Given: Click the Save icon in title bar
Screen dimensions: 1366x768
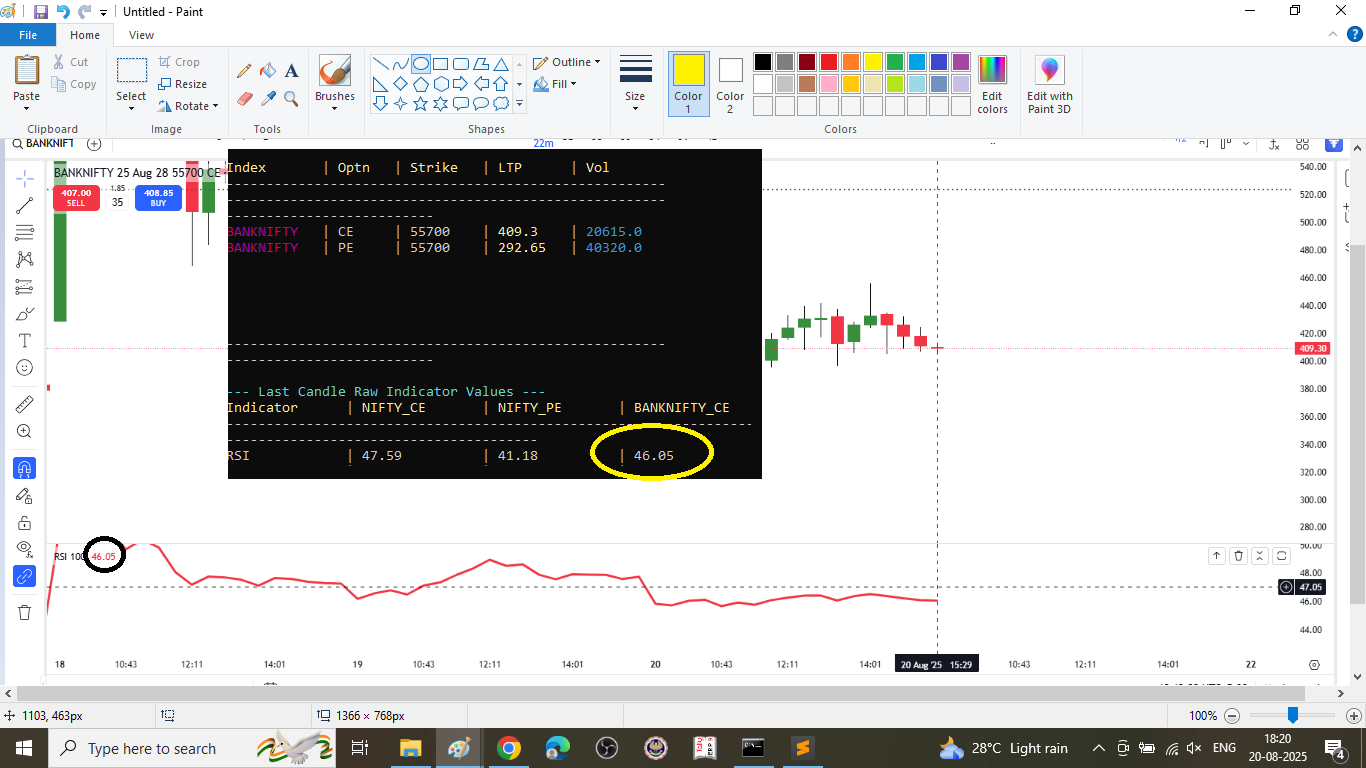Looking at the screenshot, I should [41, 12].
